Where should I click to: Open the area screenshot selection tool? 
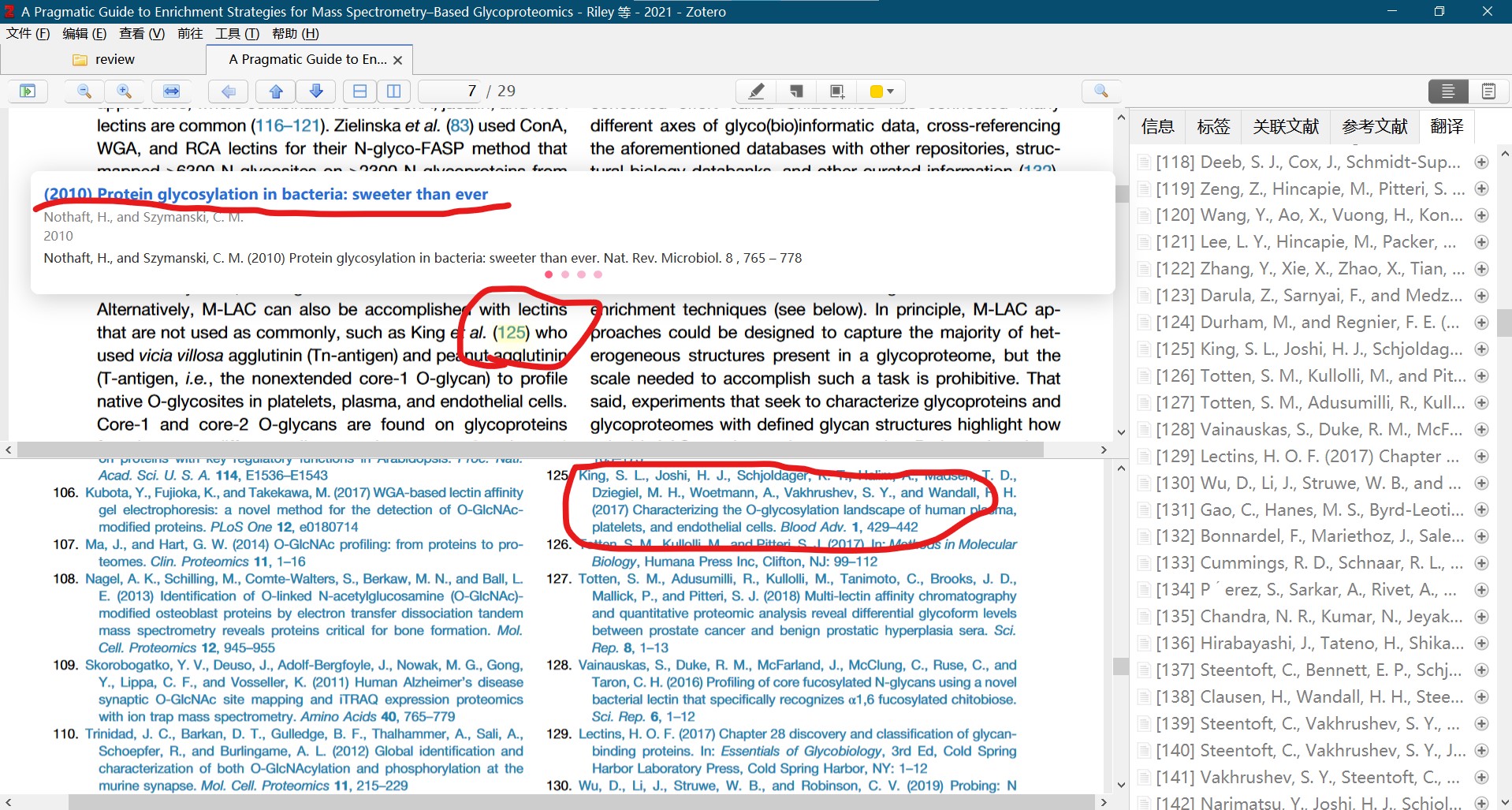pos(836,91)
